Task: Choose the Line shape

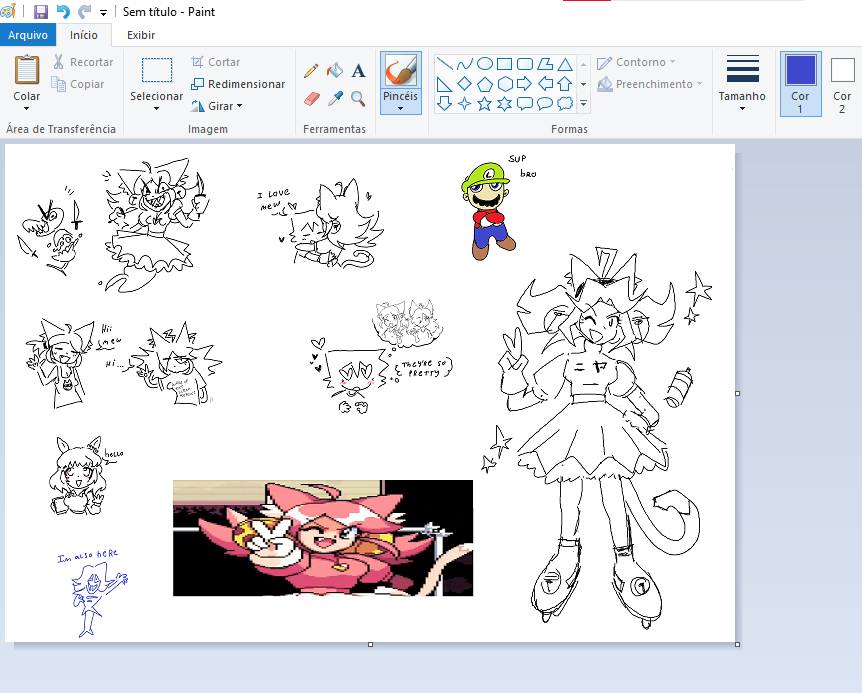Action: 445,64
